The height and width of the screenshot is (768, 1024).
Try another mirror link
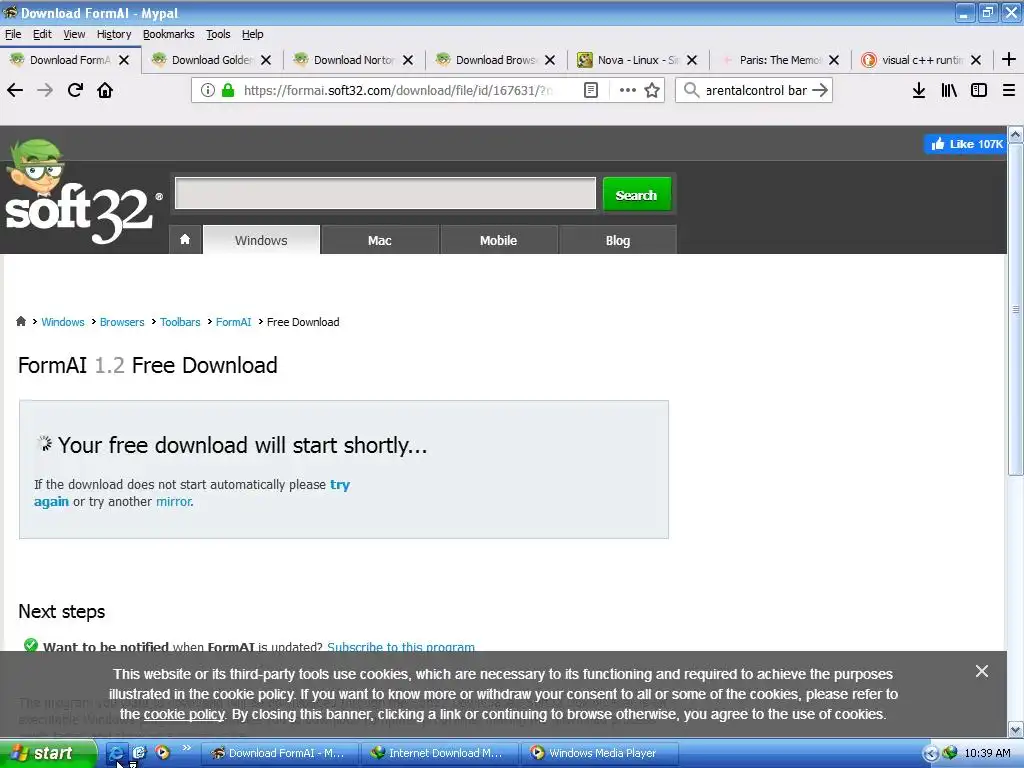(x=174, y=502)
